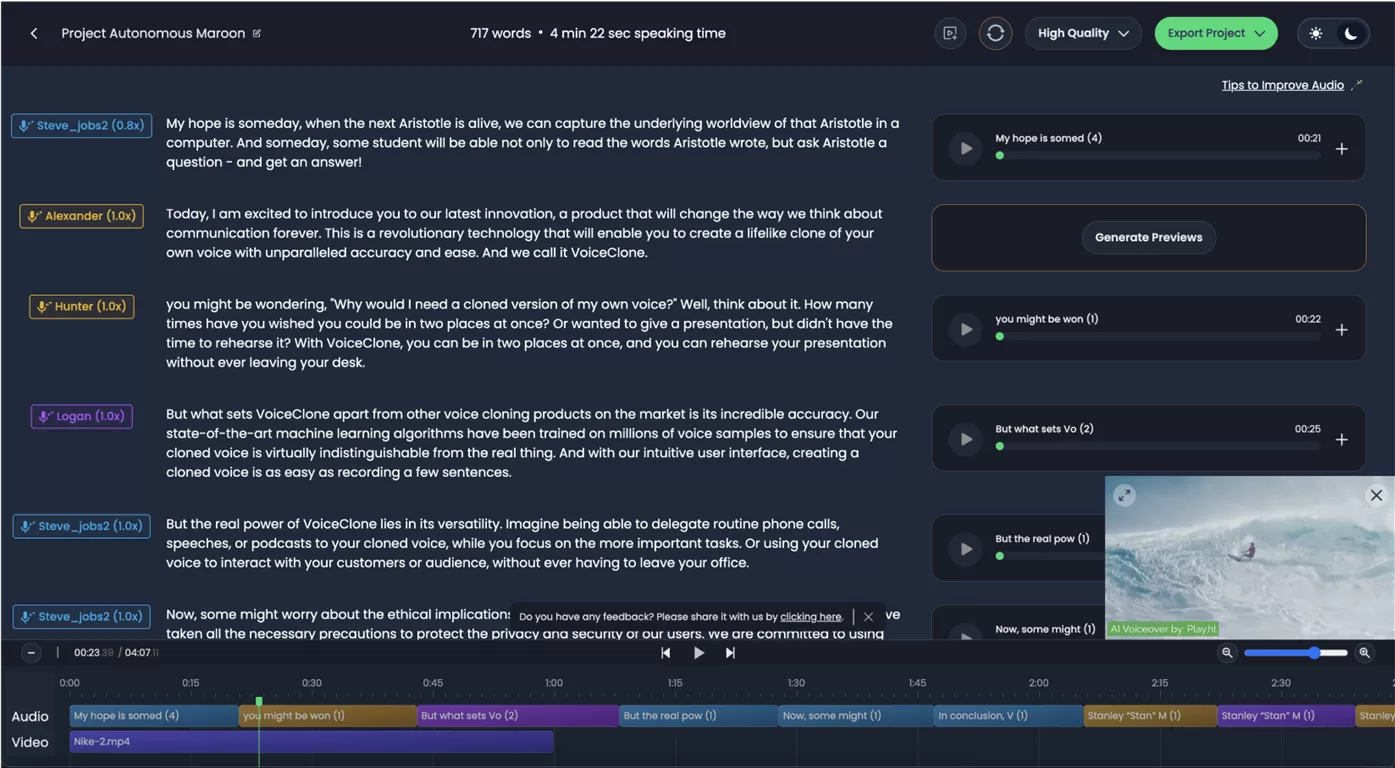1395x768 pixels.
Task: Open the High Quality dropdown
Action: click(x=1083, y=33)
